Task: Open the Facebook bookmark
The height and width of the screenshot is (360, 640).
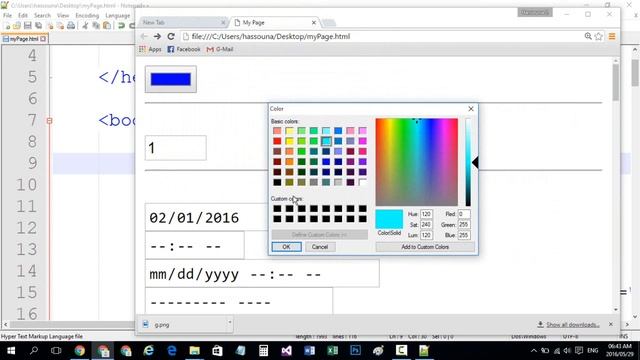Action: [184, 49]
